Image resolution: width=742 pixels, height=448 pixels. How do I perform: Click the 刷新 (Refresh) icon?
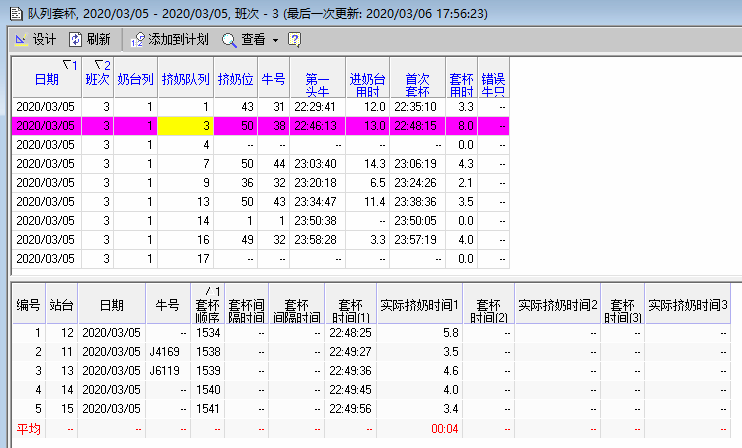[x=75, y=39]
